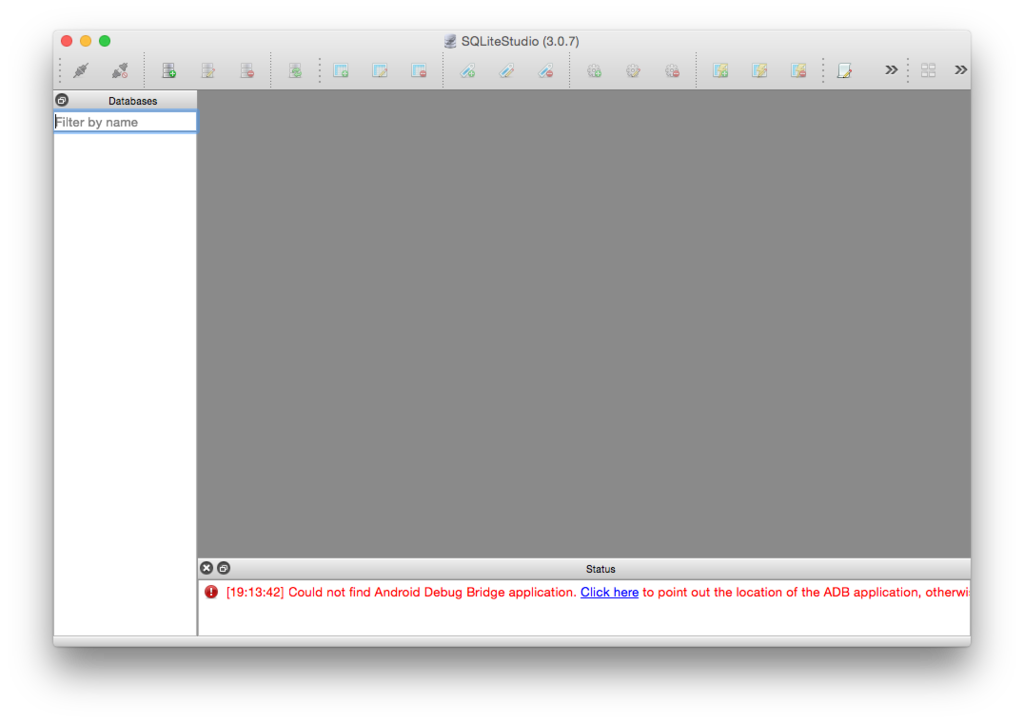The height and width of the screenshot is (723, 1024).
Task: Click the Edit index icon
Action: click(507, 70)
